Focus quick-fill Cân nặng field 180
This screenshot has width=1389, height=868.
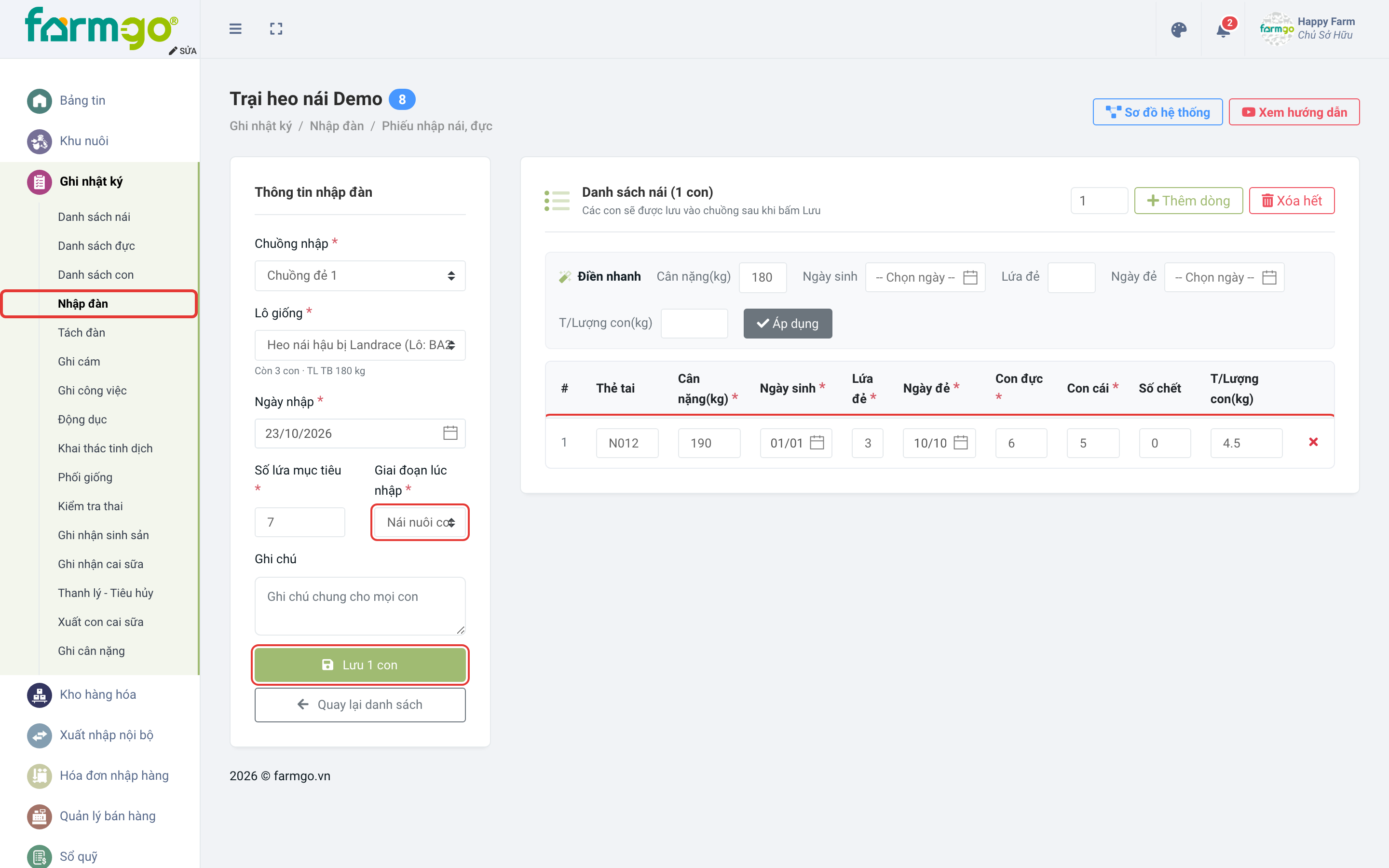point(763,277)
